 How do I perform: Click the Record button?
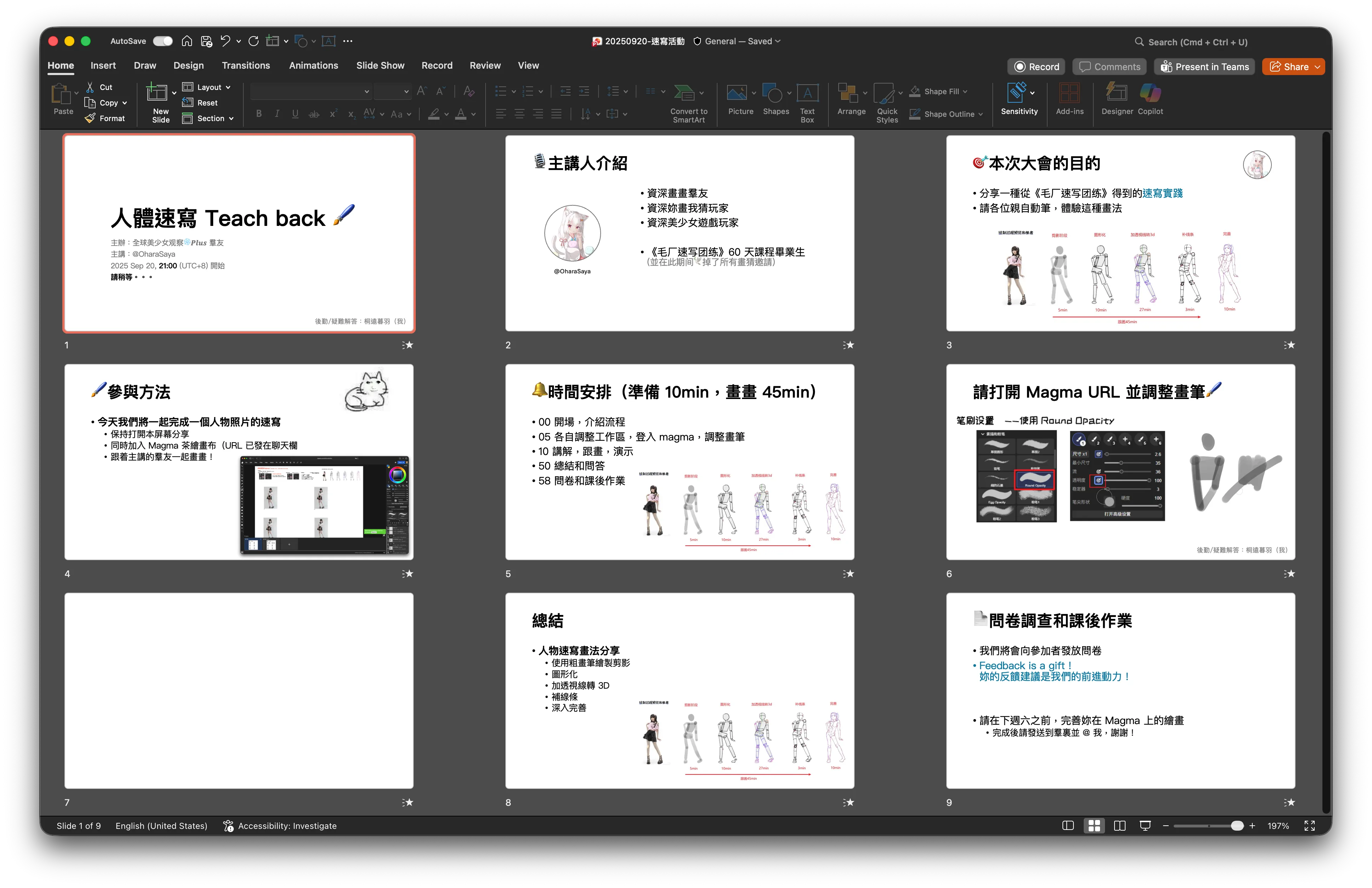point(1036,66)
